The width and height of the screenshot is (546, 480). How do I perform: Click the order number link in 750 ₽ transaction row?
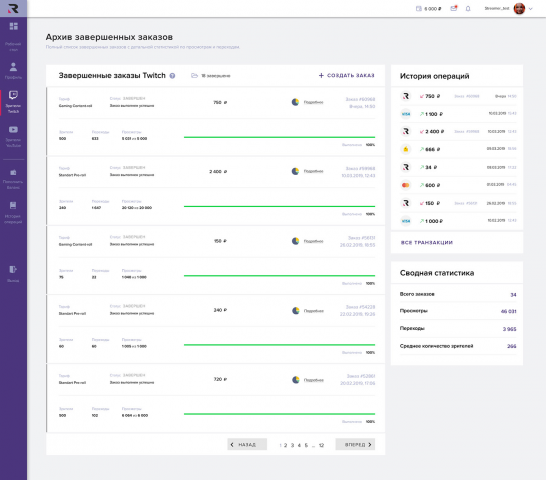point(467,96)
